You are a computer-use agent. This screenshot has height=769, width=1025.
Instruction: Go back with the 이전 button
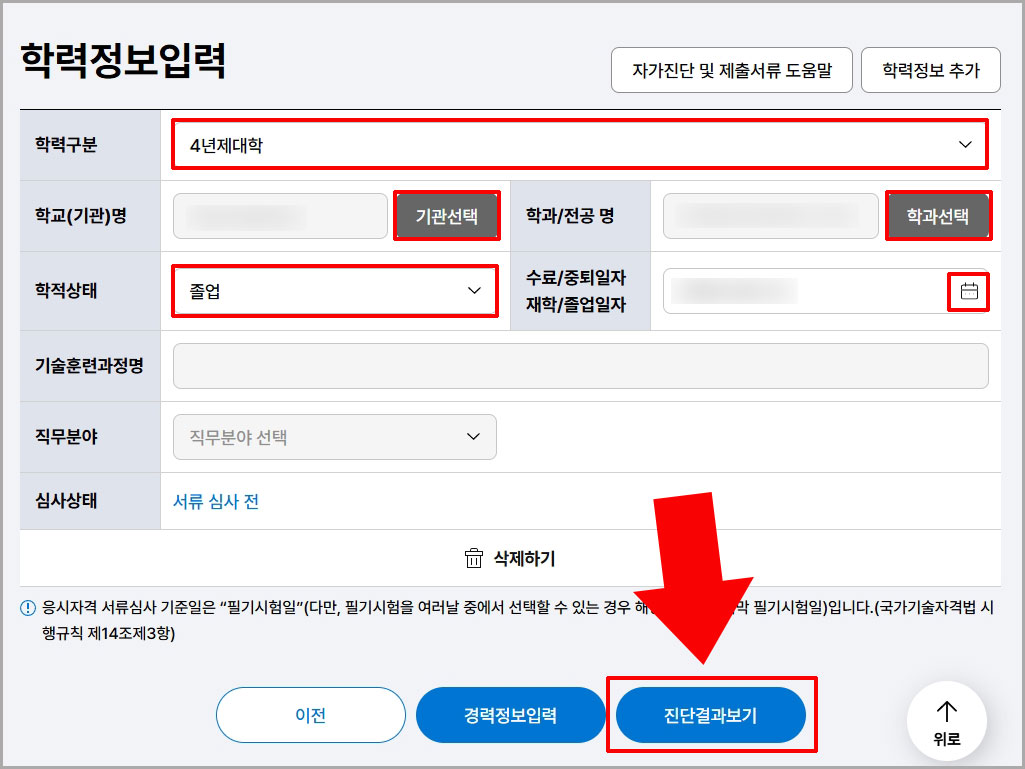click(310, 715)
